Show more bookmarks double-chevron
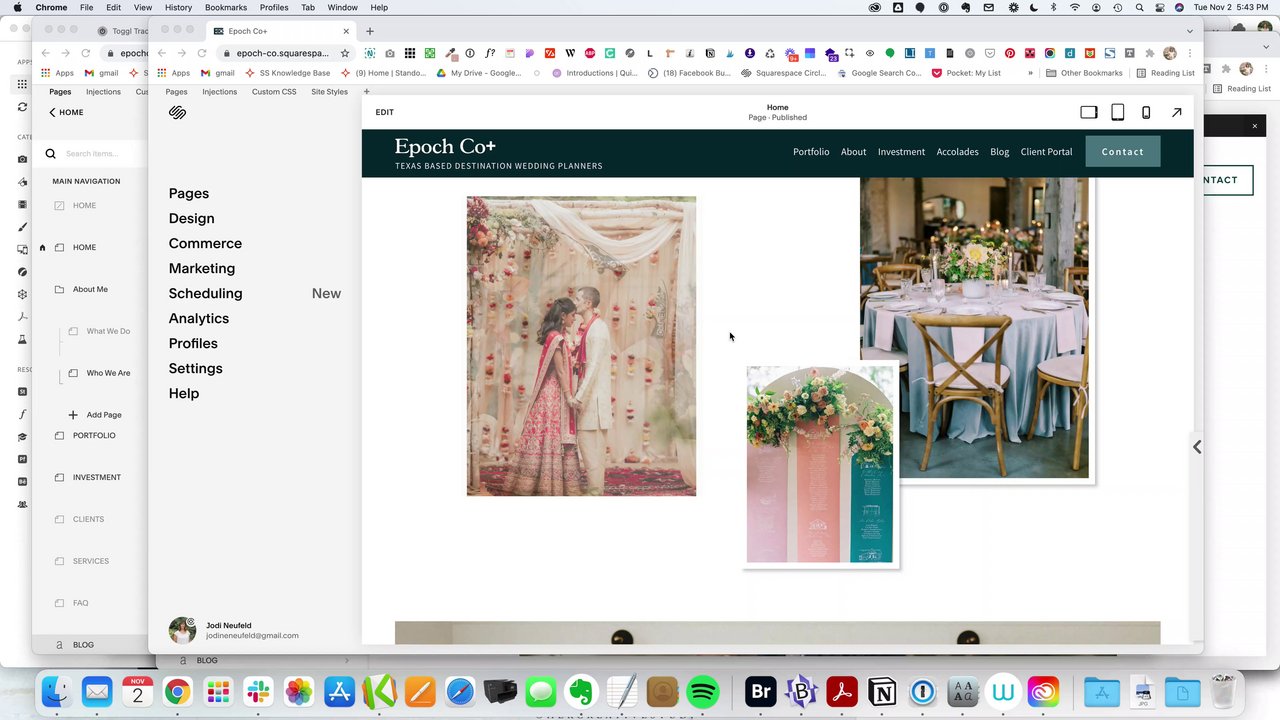 point(1030,73)
